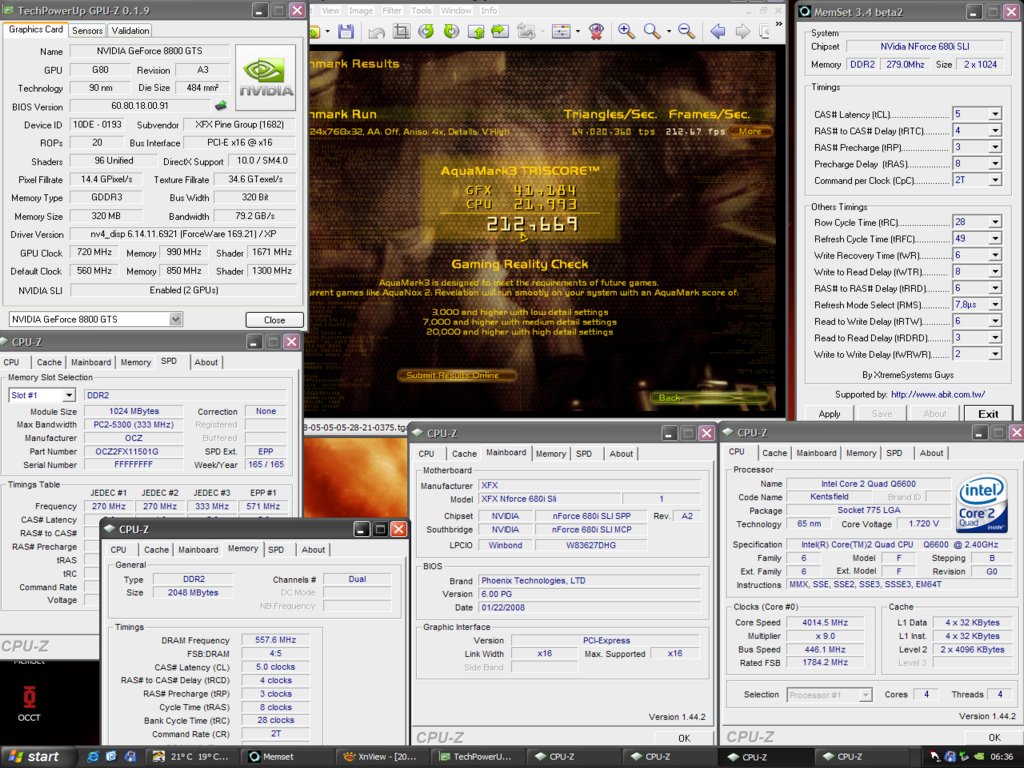Click Exit button in MemSet

click(988, 414)
